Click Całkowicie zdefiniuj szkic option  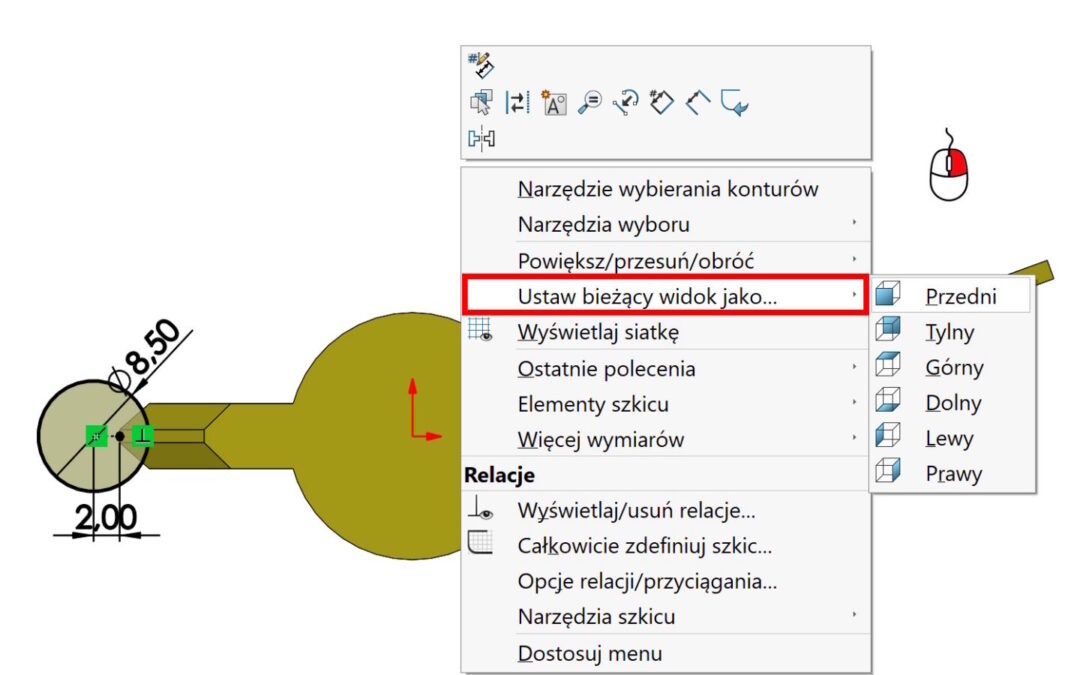(644, 546)
